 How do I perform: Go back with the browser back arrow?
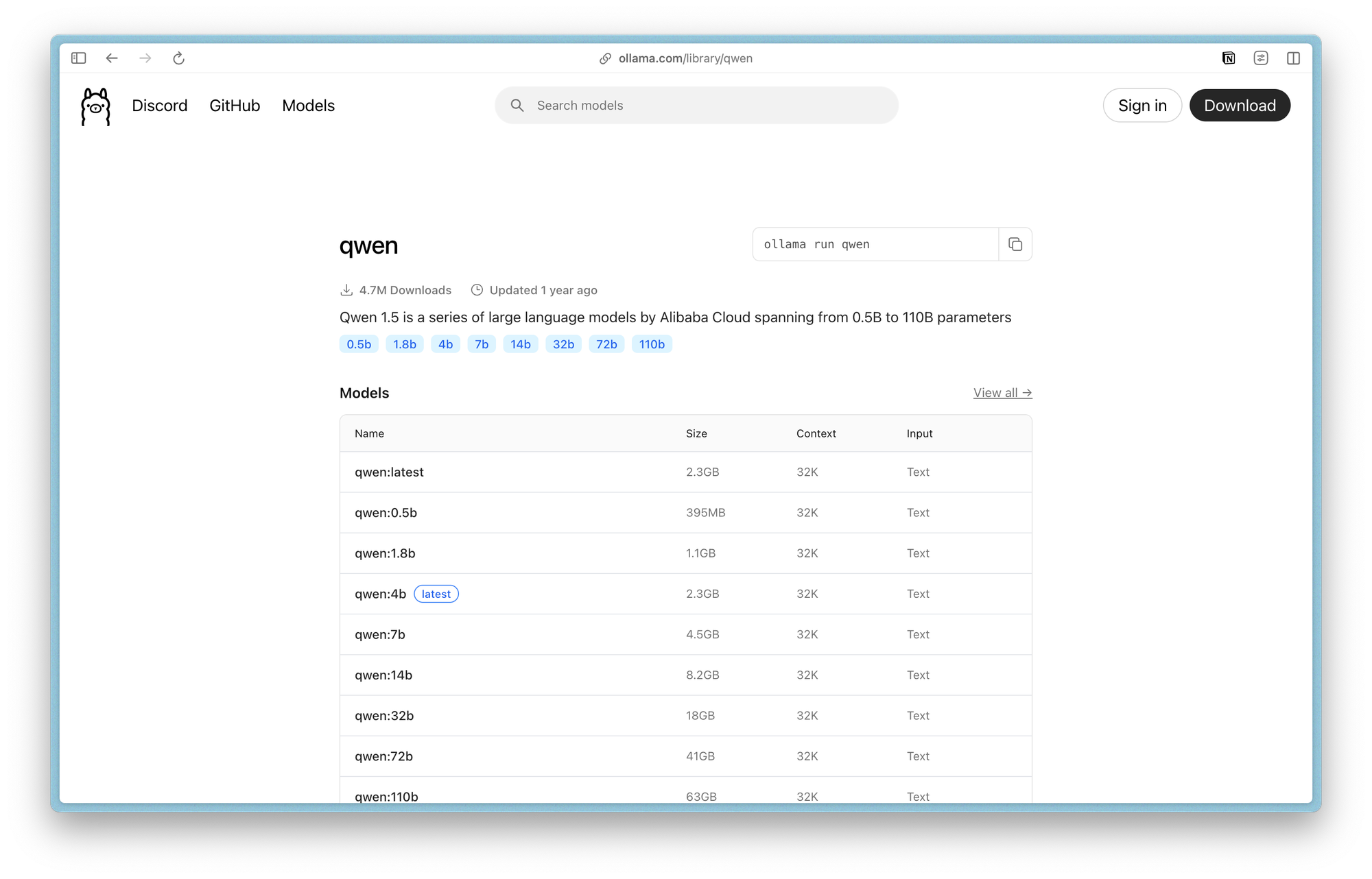112,58
